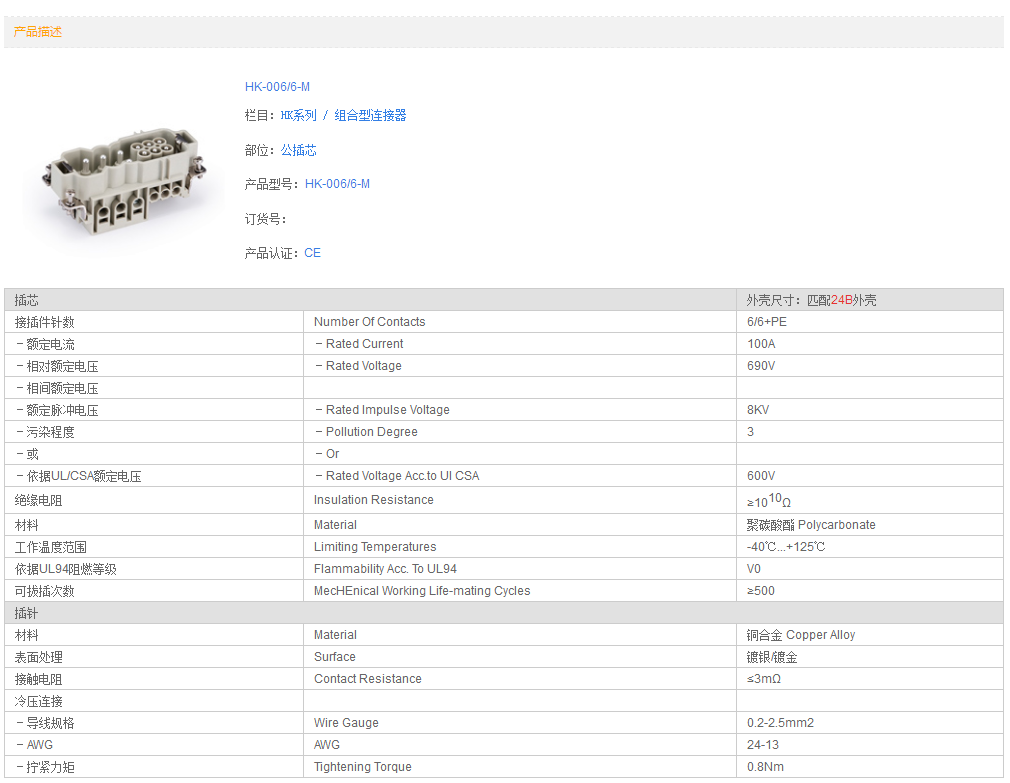Select the 插针 section header row

tap(370, 613)
